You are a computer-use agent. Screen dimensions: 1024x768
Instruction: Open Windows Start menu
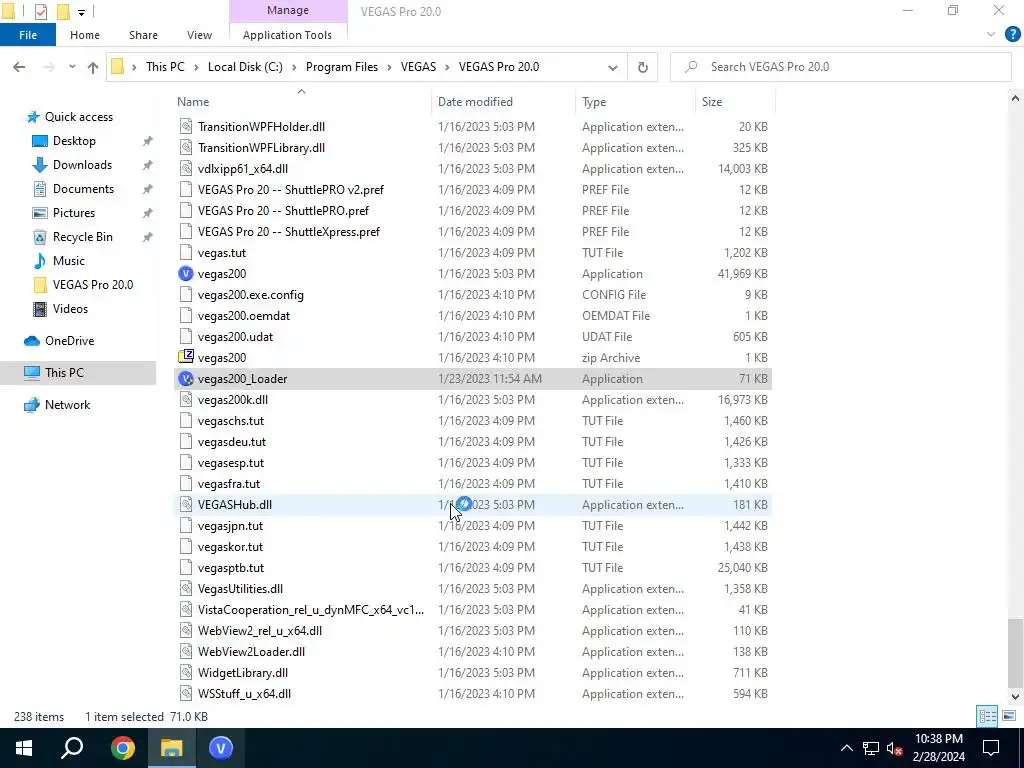[24, 748]
